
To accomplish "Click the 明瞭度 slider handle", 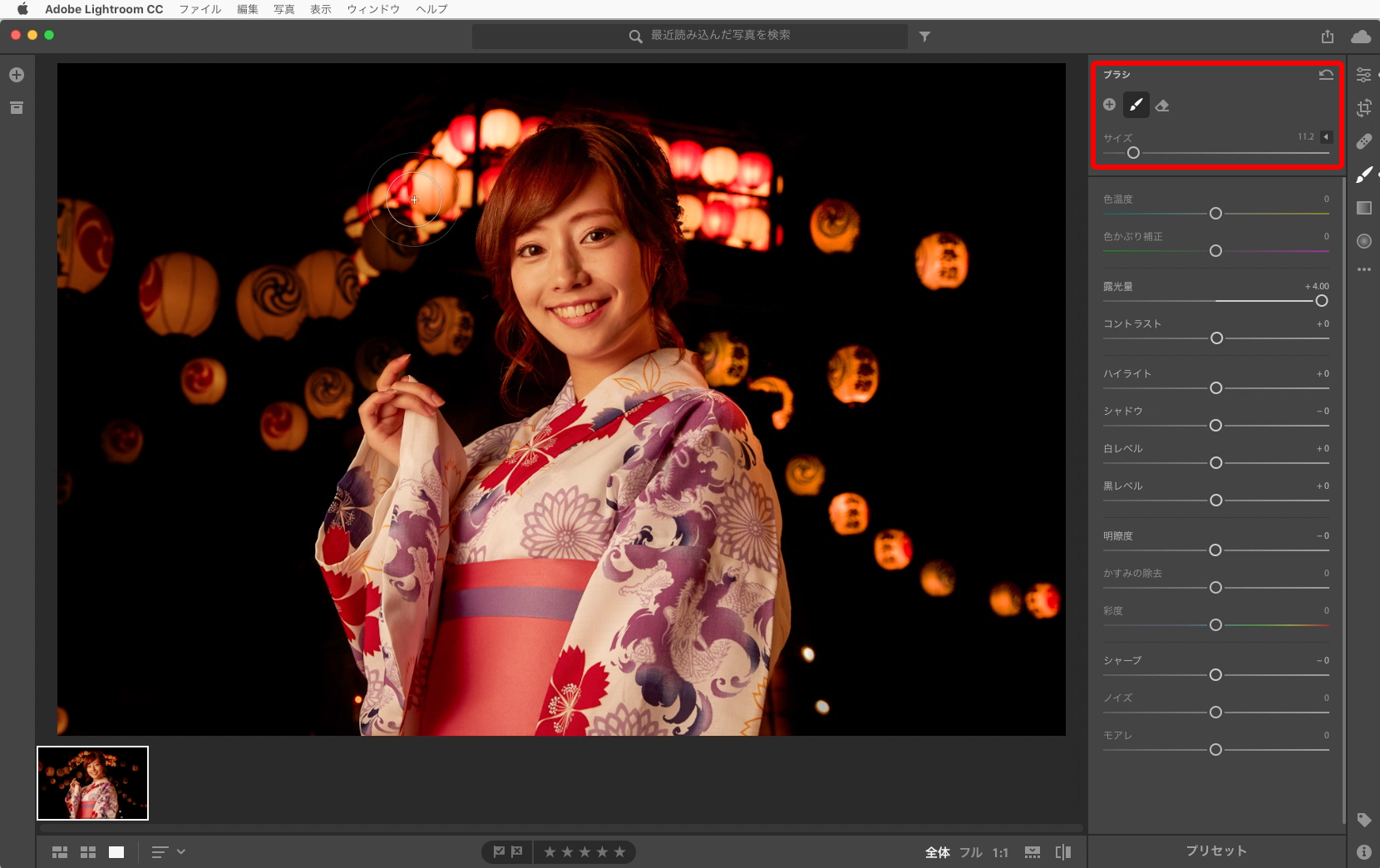I will pyautogui.click(x=1215, y=550).
